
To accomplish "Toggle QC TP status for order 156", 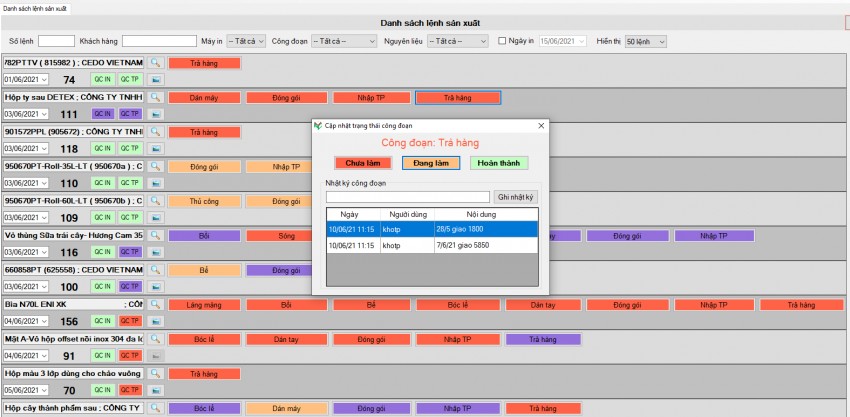I will click(x=130, y=321).
